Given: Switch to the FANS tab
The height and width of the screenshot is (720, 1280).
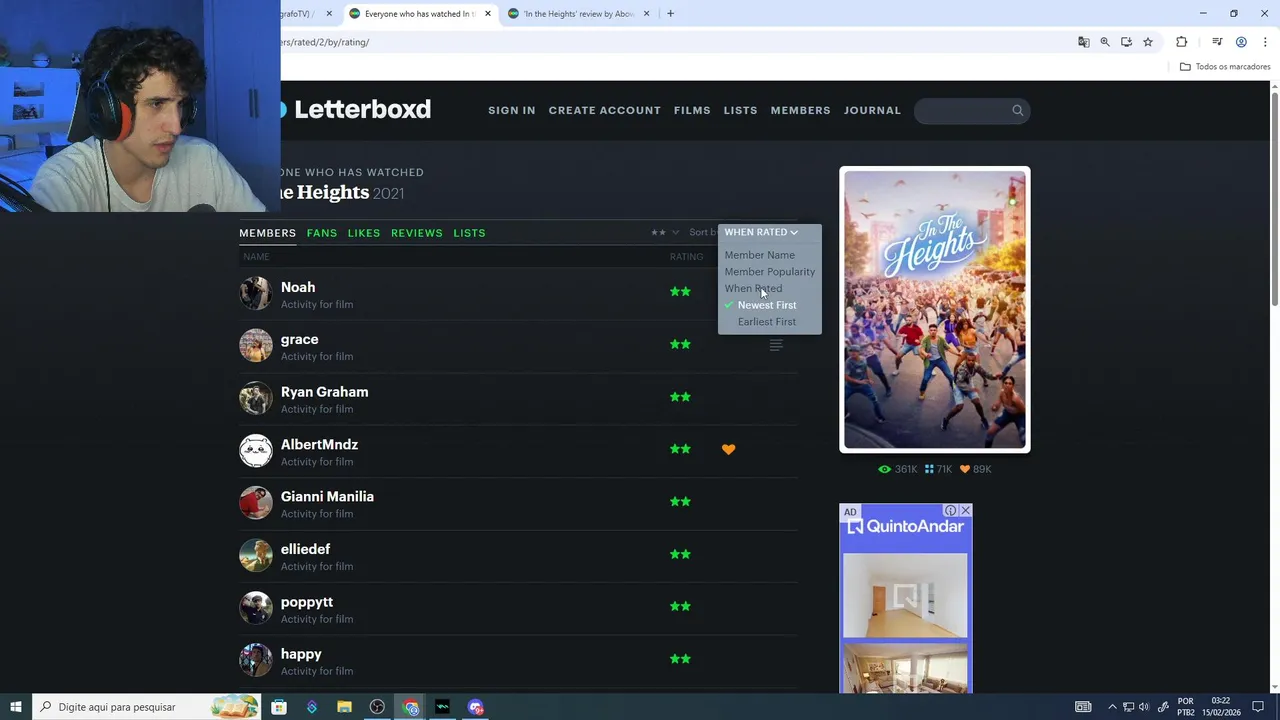Looking at the screenshot, I should pos(321,233).
